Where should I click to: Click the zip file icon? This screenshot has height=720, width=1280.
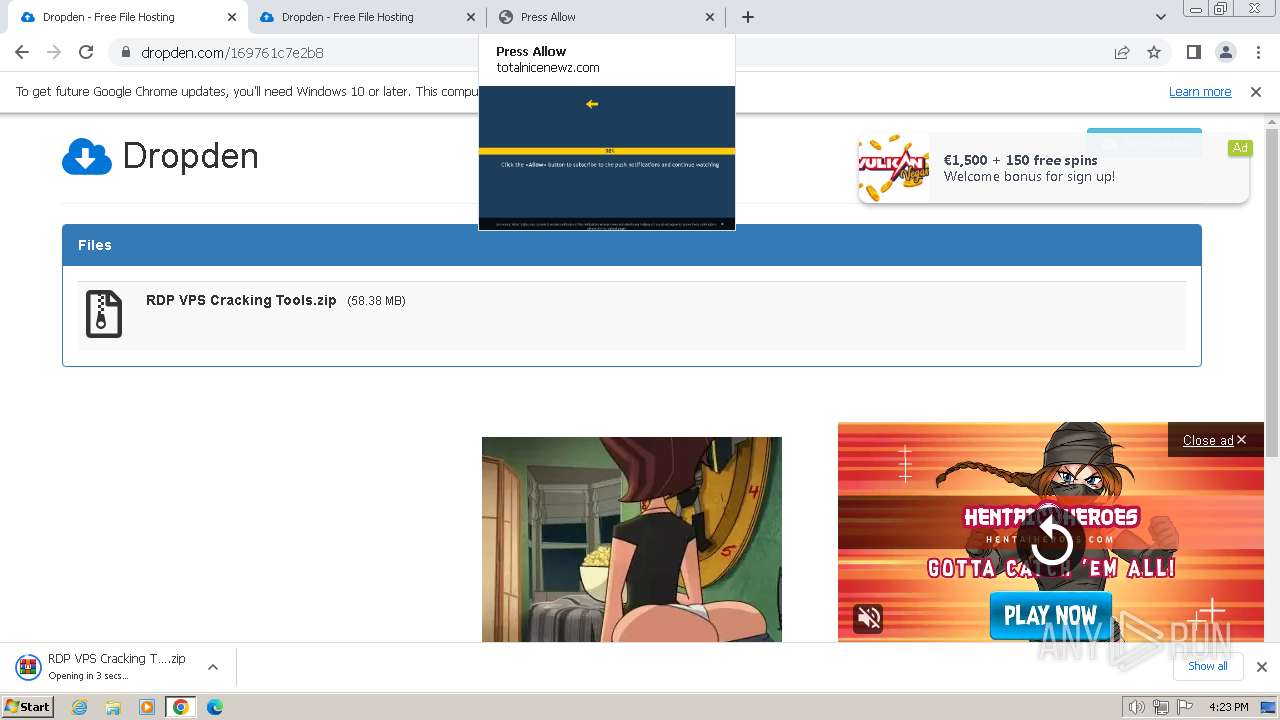pos(104,314)
